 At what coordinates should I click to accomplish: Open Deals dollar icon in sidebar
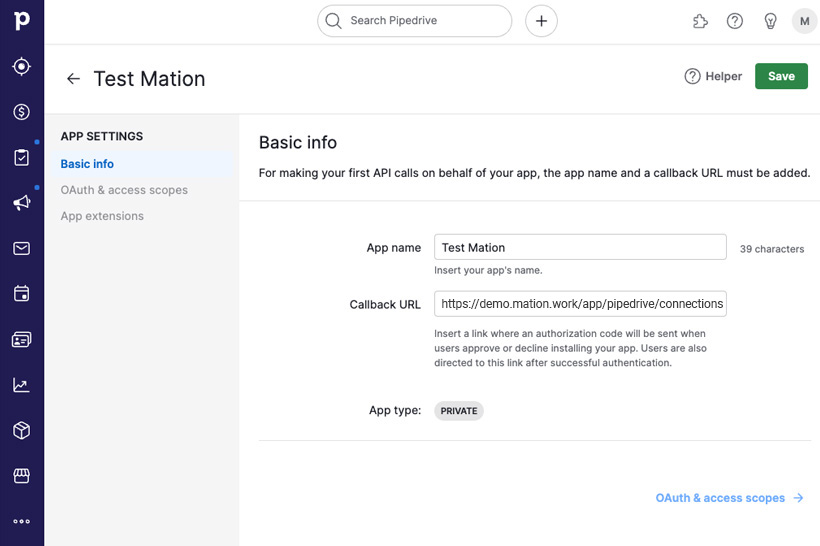point(21,111)
